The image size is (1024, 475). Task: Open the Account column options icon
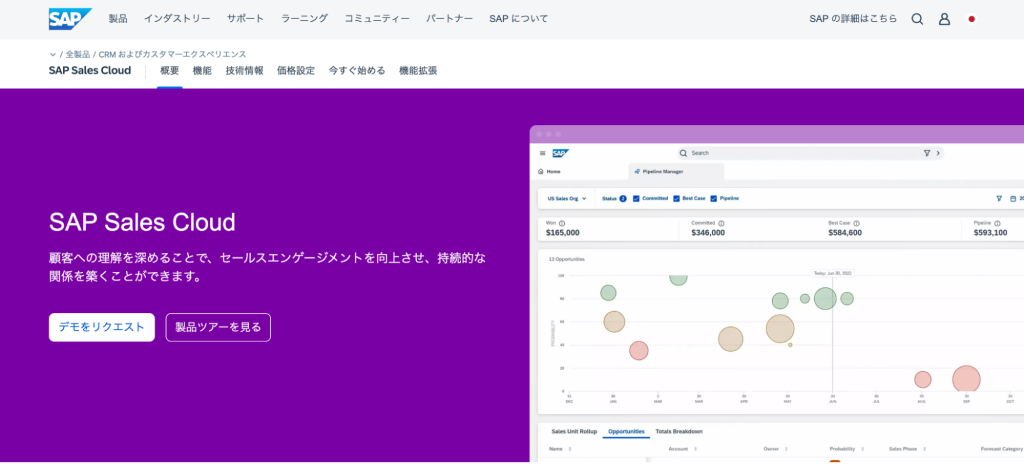(x=695, y=450)
